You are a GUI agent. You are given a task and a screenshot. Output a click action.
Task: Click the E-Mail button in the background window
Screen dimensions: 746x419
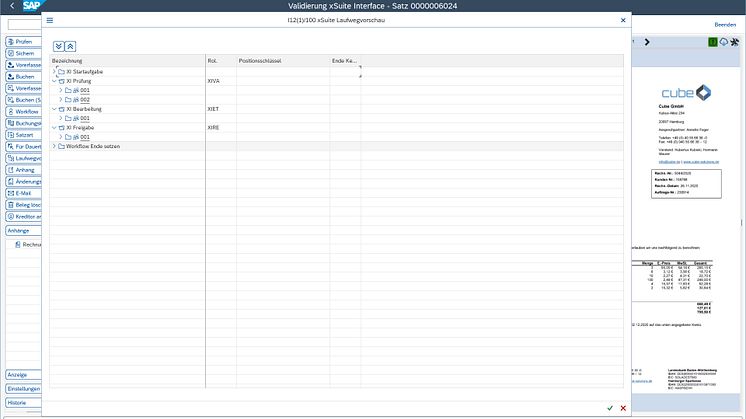[x=23, y=193]
